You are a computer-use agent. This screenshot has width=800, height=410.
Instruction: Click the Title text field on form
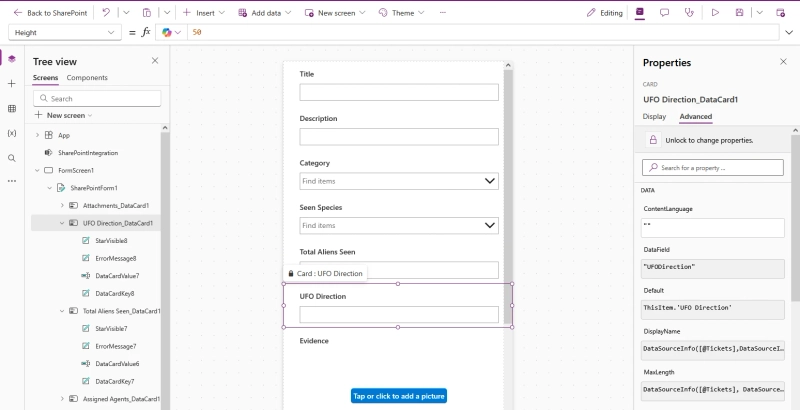point(399,92)
